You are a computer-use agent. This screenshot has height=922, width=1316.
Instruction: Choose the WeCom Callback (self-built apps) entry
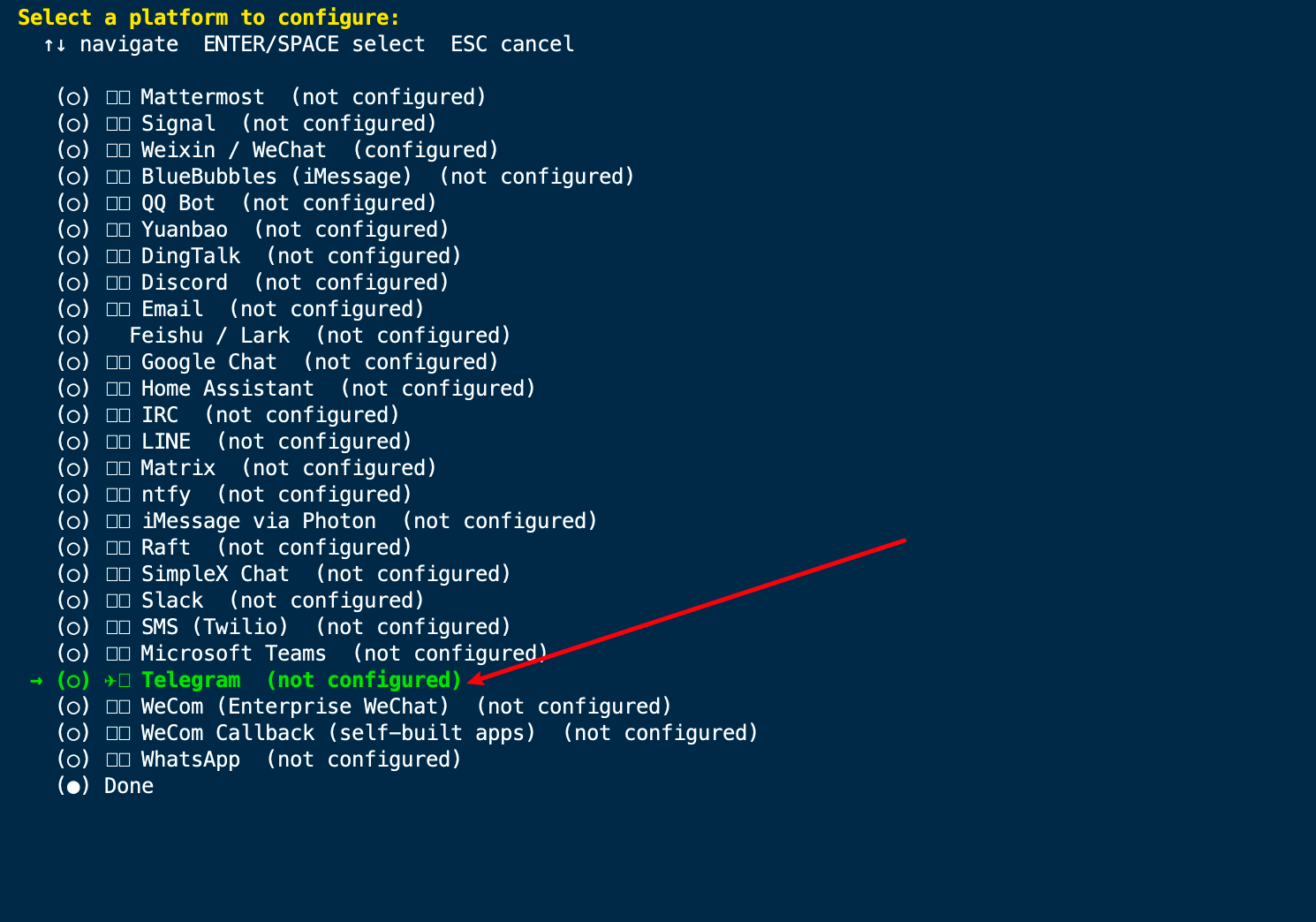point(408,733)
